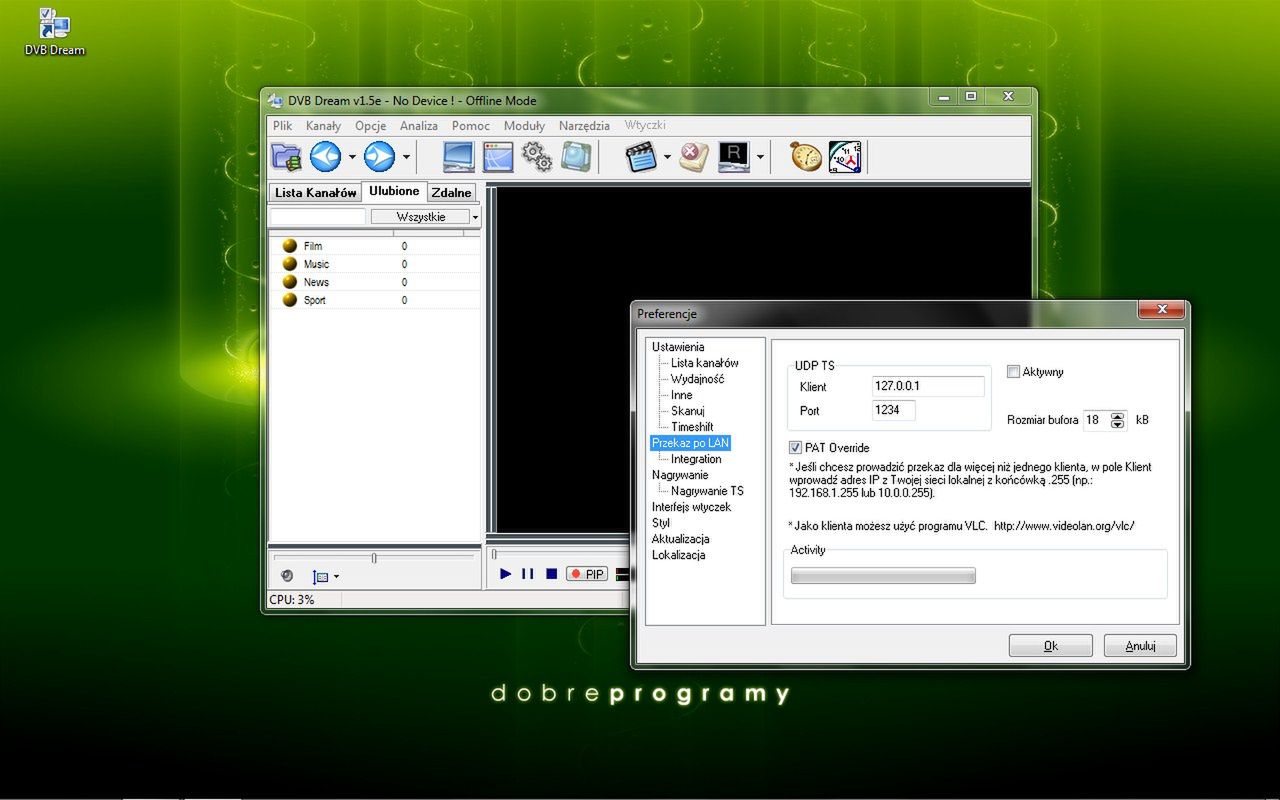Select Aktualizacja in preferences tree
The width and height of the screenshot is (1280, 800).
pos(680,539)
